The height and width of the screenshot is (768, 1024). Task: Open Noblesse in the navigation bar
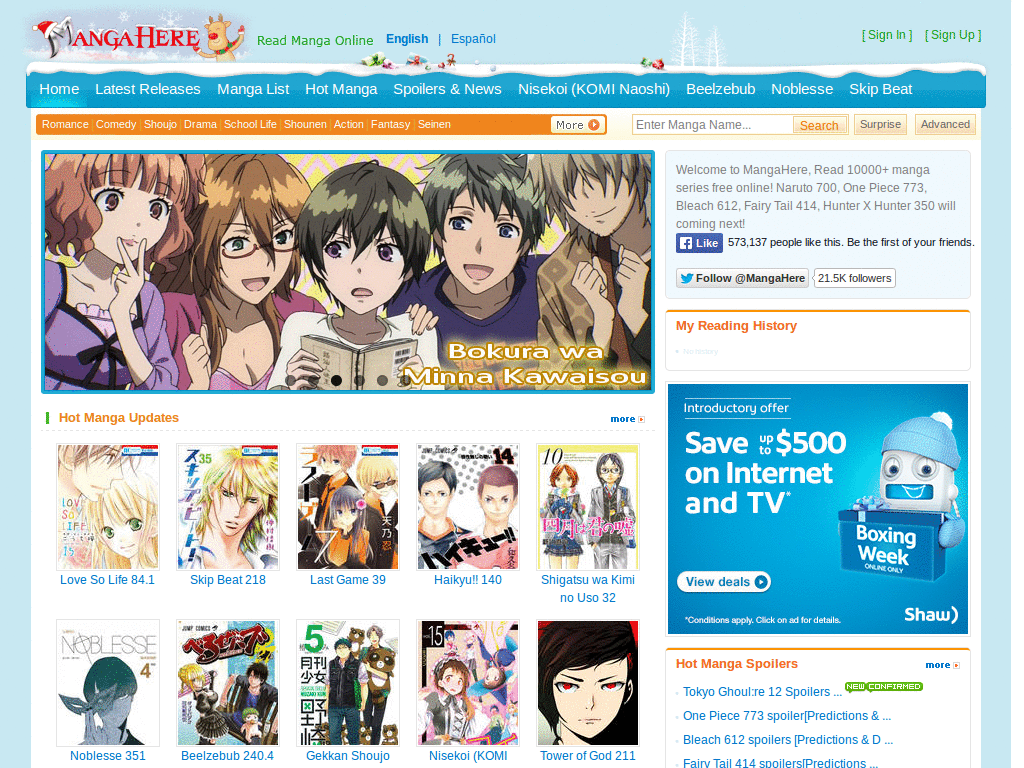coord(802,89)
